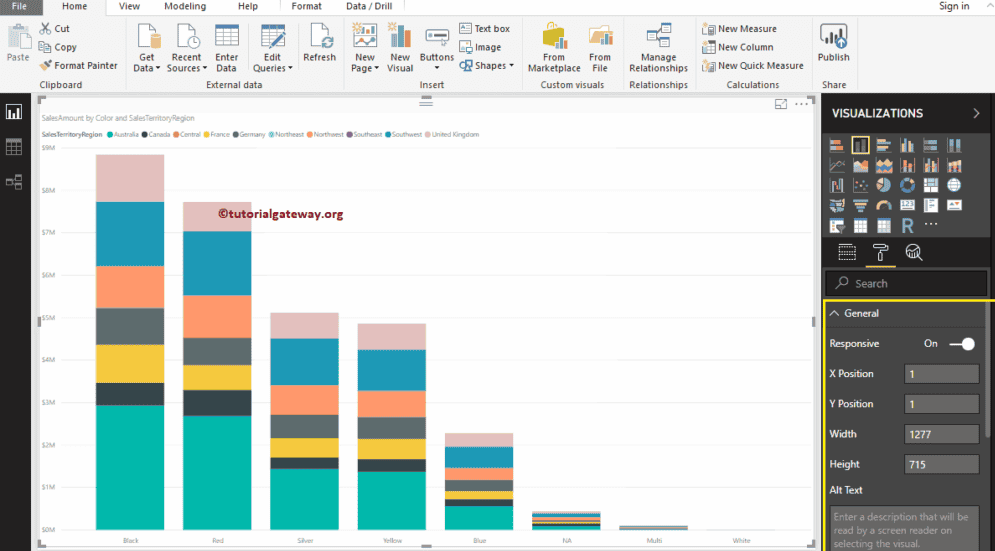Click the Alt Text description box
Image resolution: width=995 pixels, height=551 pixels.
904,528
